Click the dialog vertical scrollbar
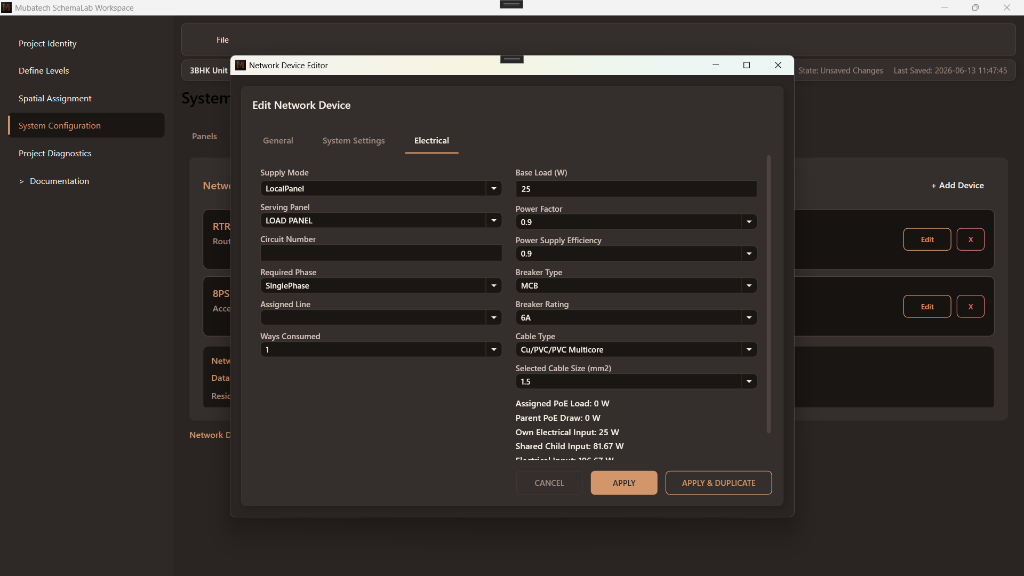1024x576 pixels. [x=769, y=294]
